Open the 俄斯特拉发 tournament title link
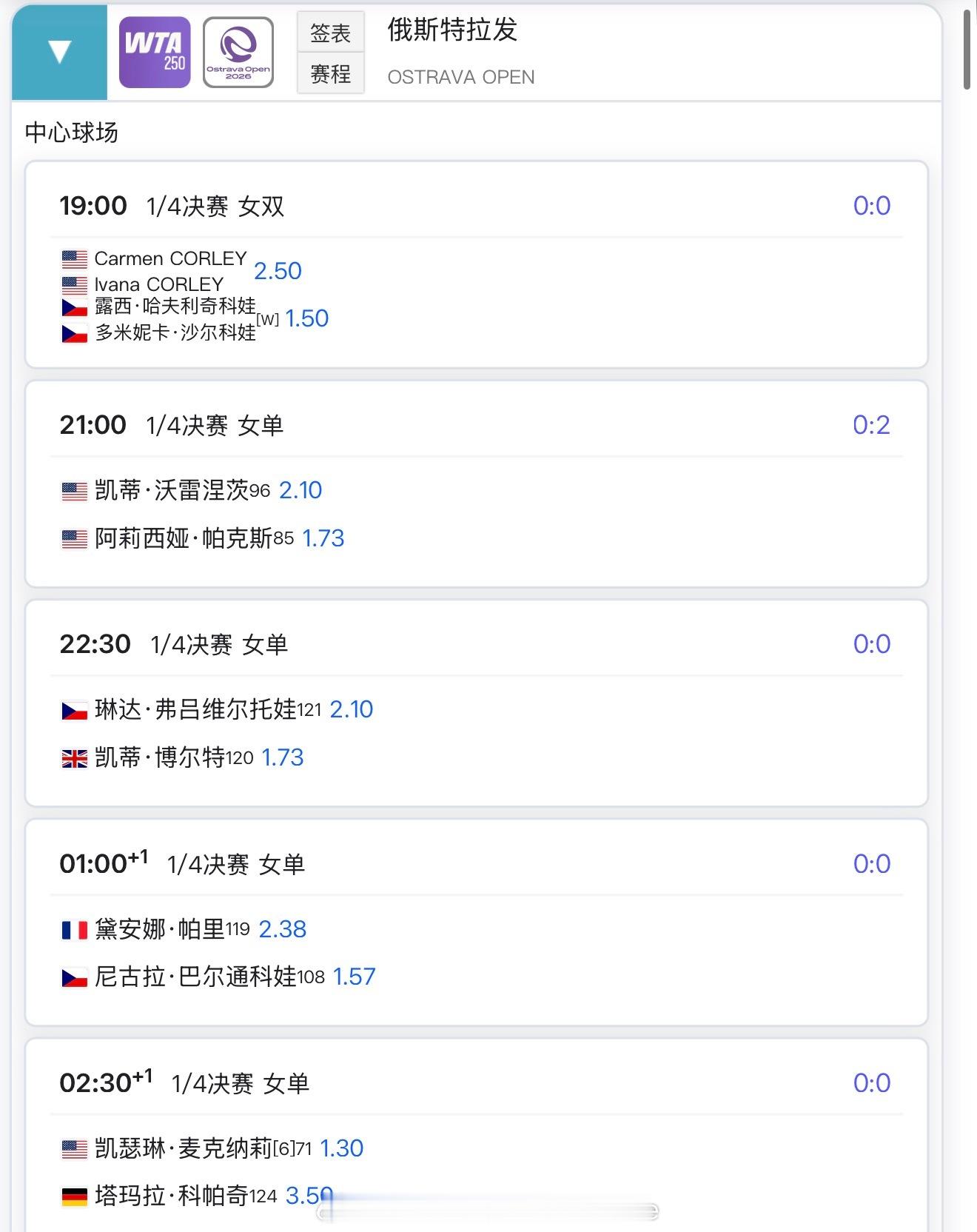 pos(452,30)
